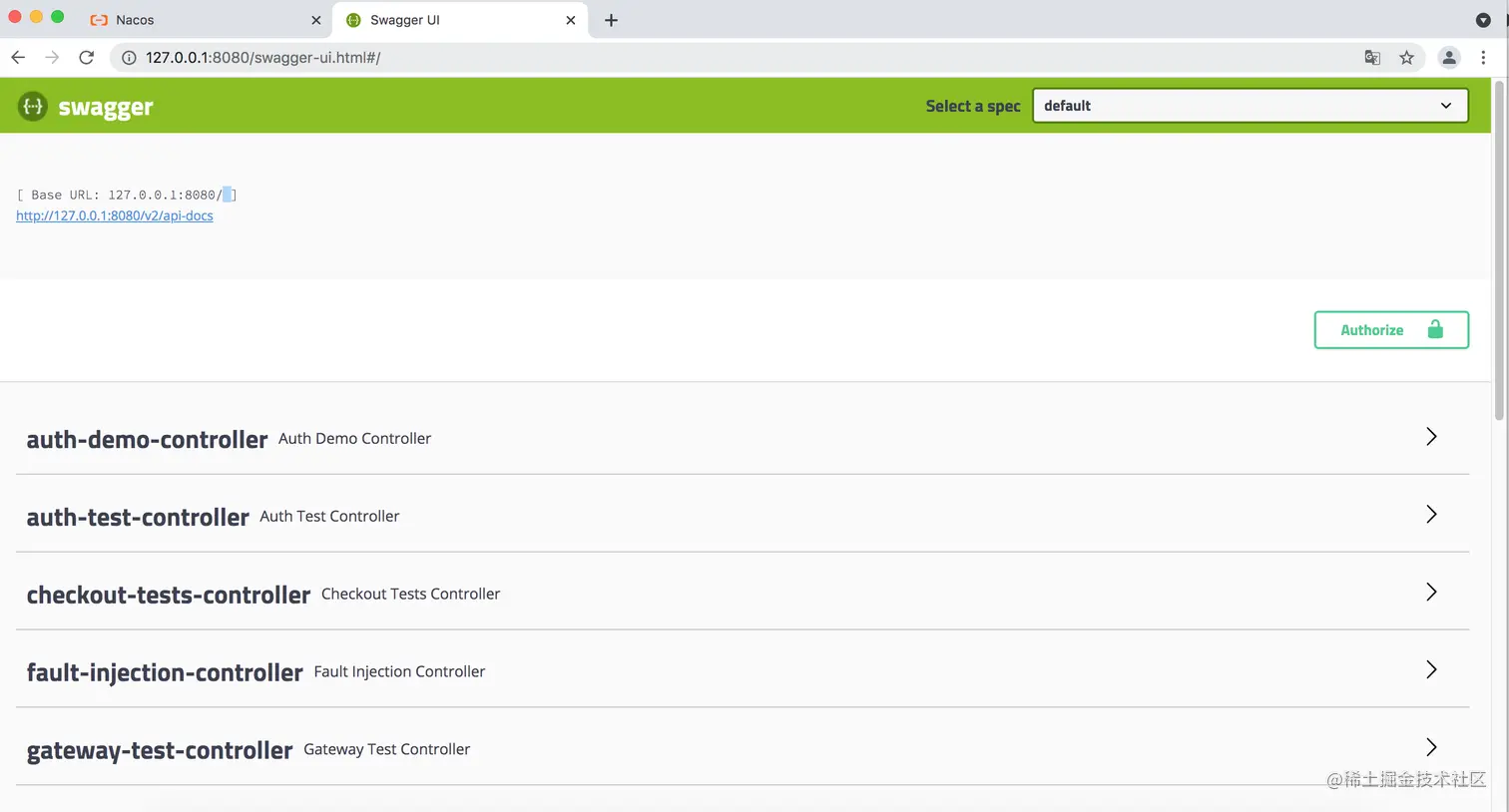Close the Nacos tab

(316, 20)
